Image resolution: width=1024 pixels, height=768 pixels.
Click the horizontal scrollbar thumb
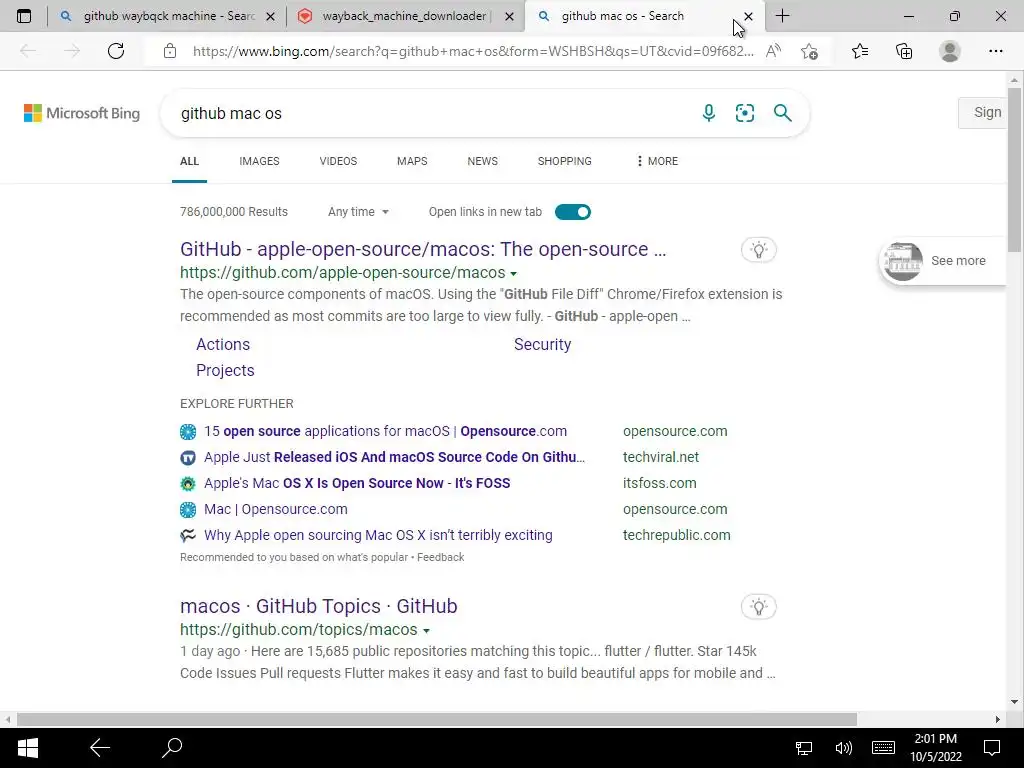click(436, 719)
